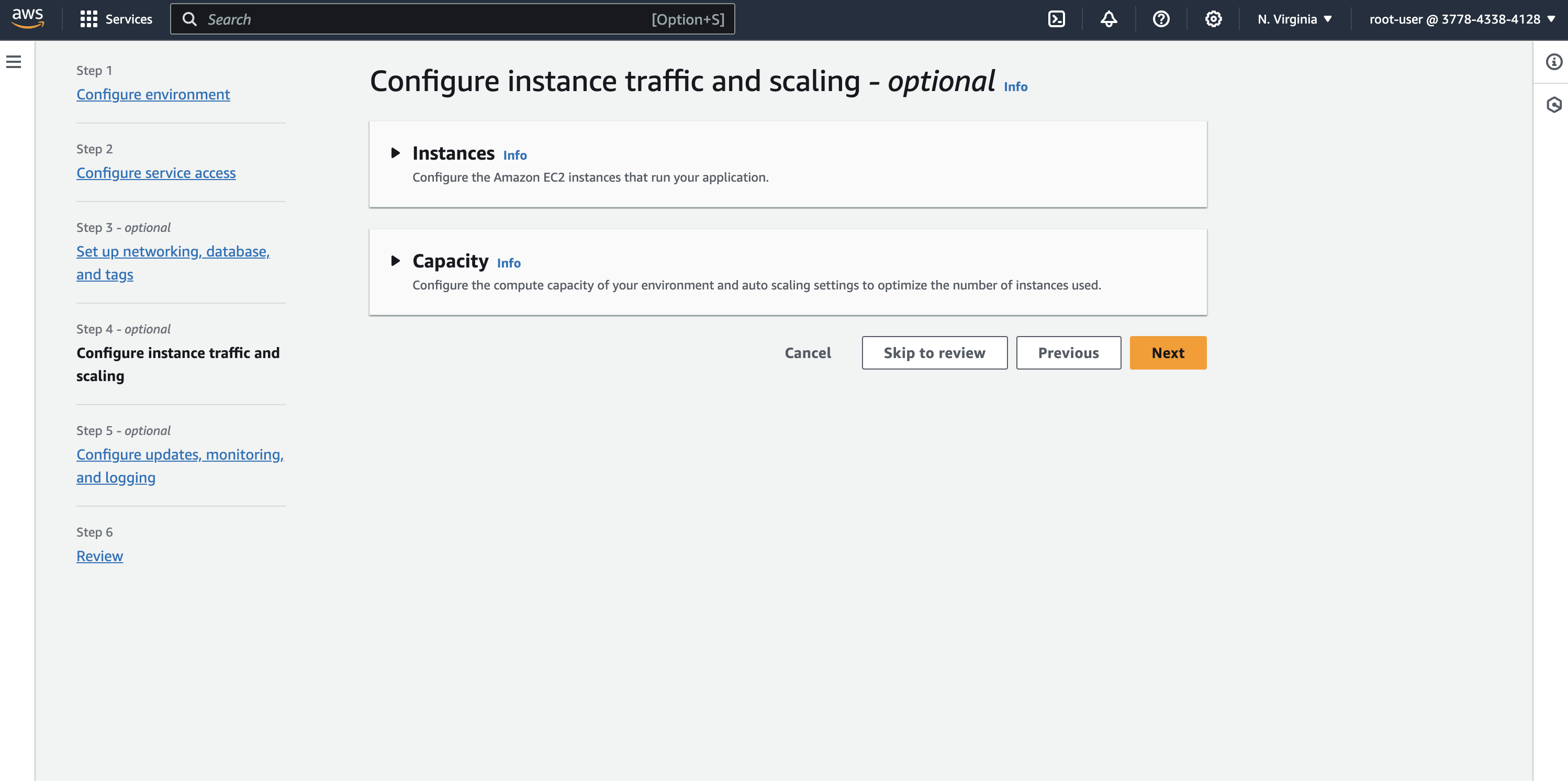
Task: Go to Step 2 Configure service access
Action: pos(156,173)
